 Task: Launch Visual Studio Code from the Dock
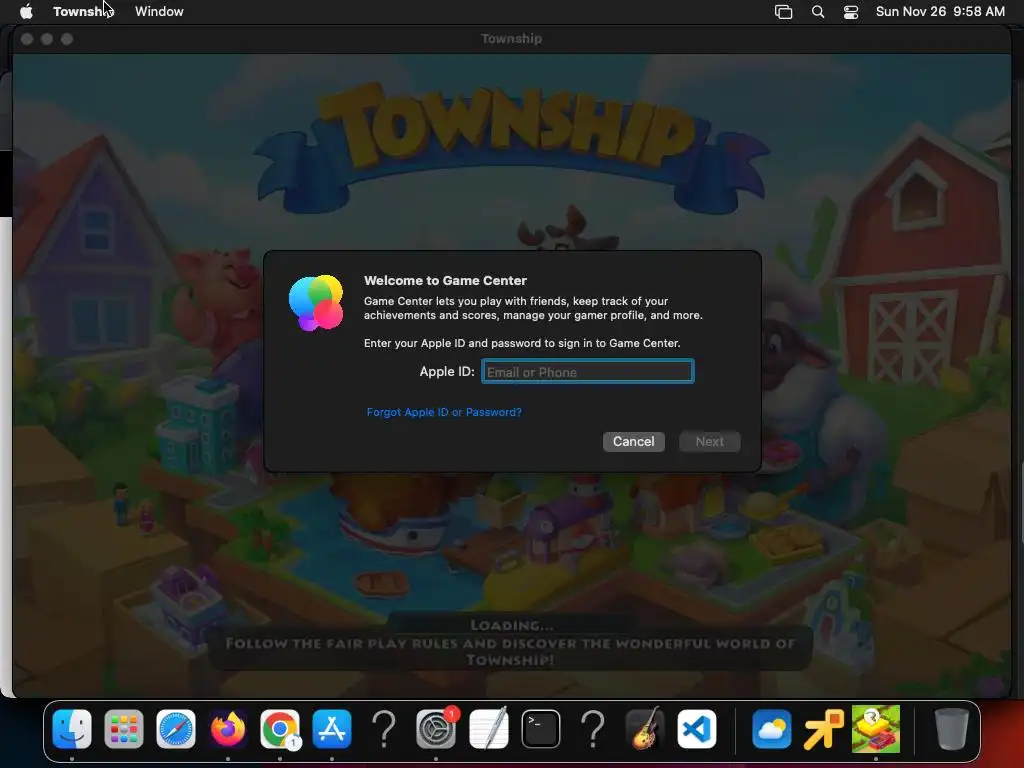(697, 728)
